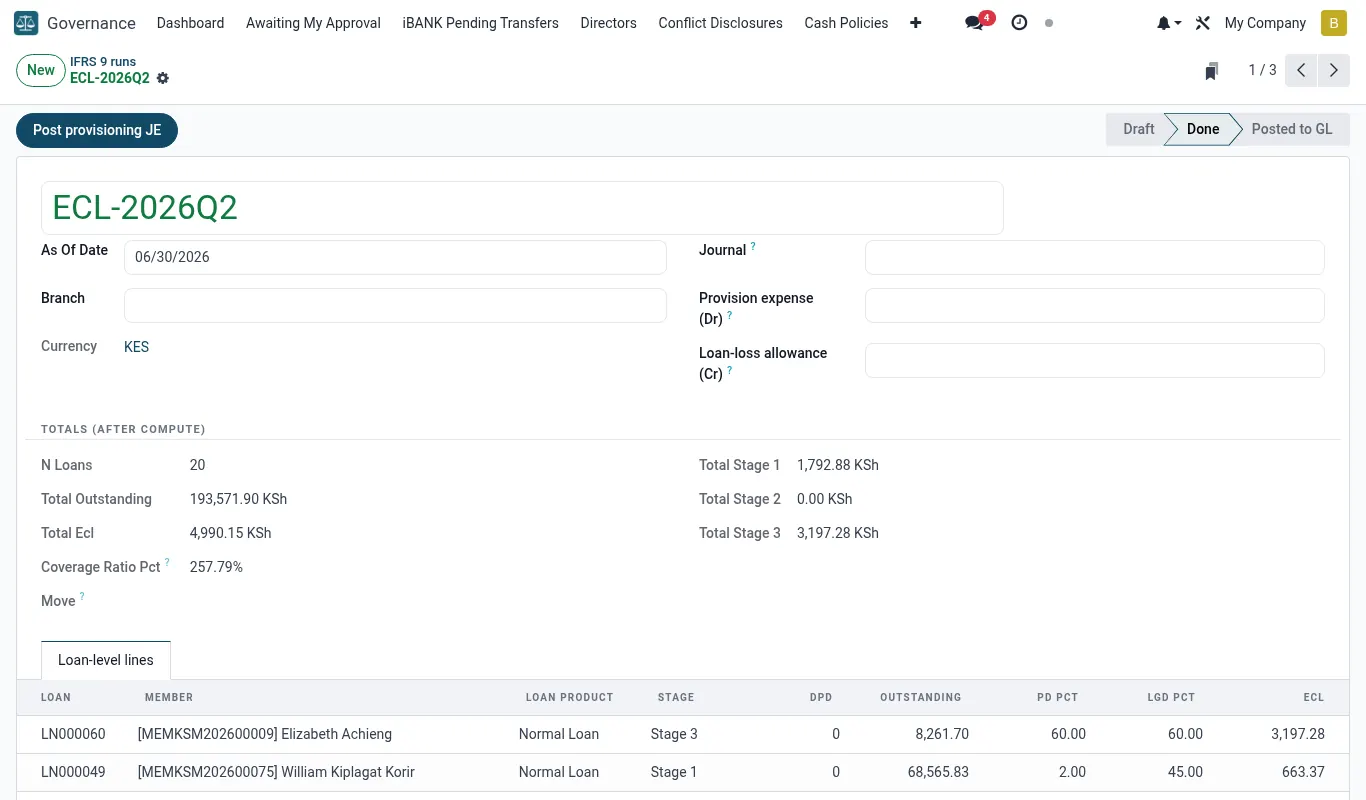The image size is (1366, 800).
Task: Switch to the Loan-level lines tab
Action: coord(106,660)
